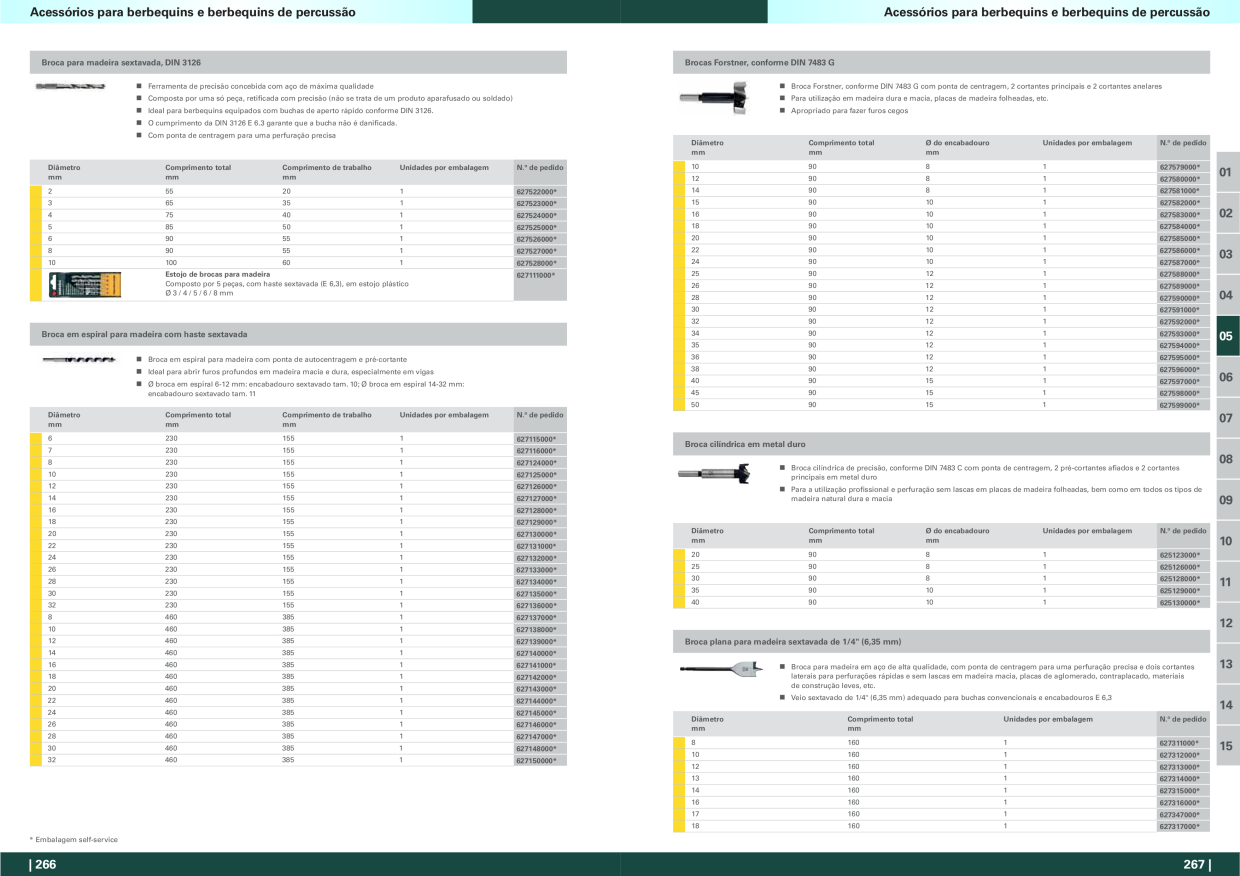Select order number 627311000*
The height and width of the screenshot is (876, 1240).
coord(1180,743)
